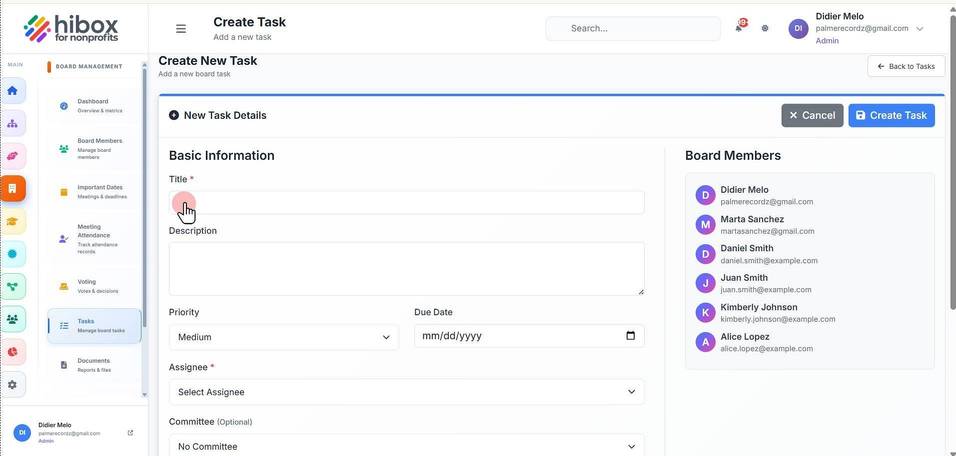Select Tasks menu item
The image size is (956, 456).
(x=94, y=326)
